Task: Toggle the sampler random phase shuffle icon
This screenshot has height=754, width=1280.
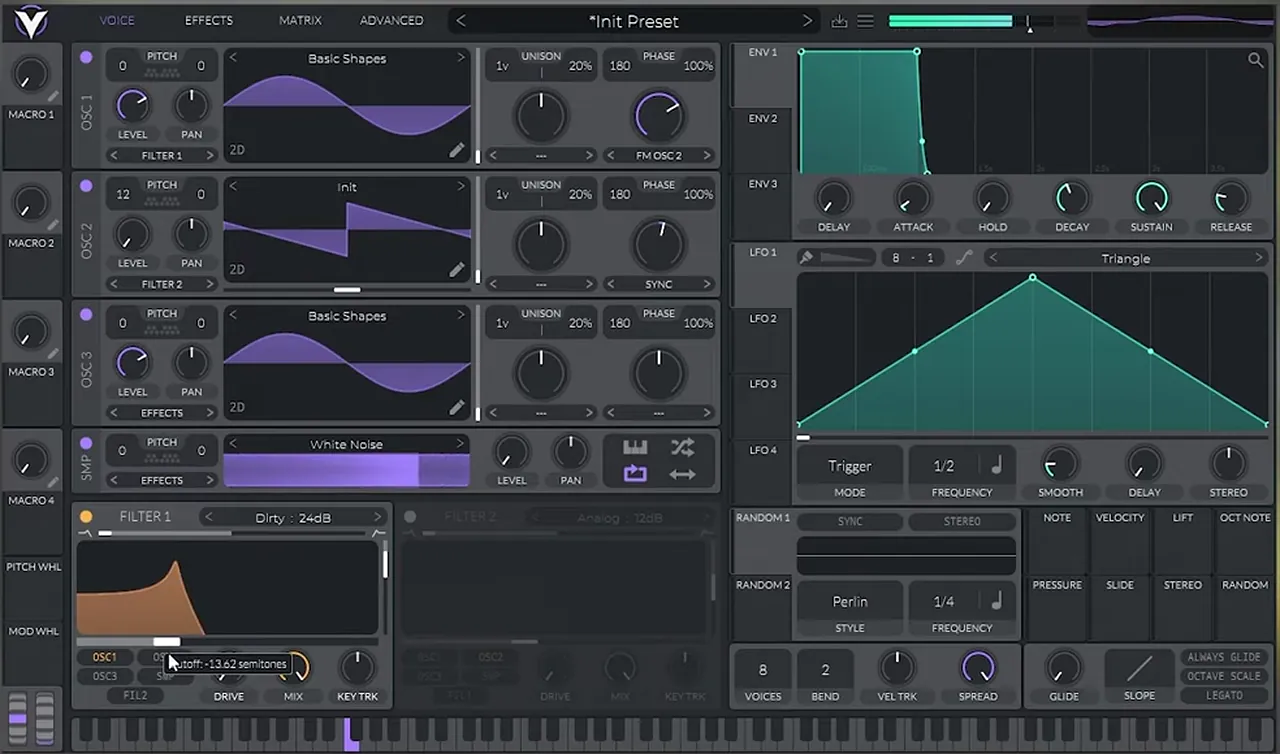Action: (x=682, y=447)
